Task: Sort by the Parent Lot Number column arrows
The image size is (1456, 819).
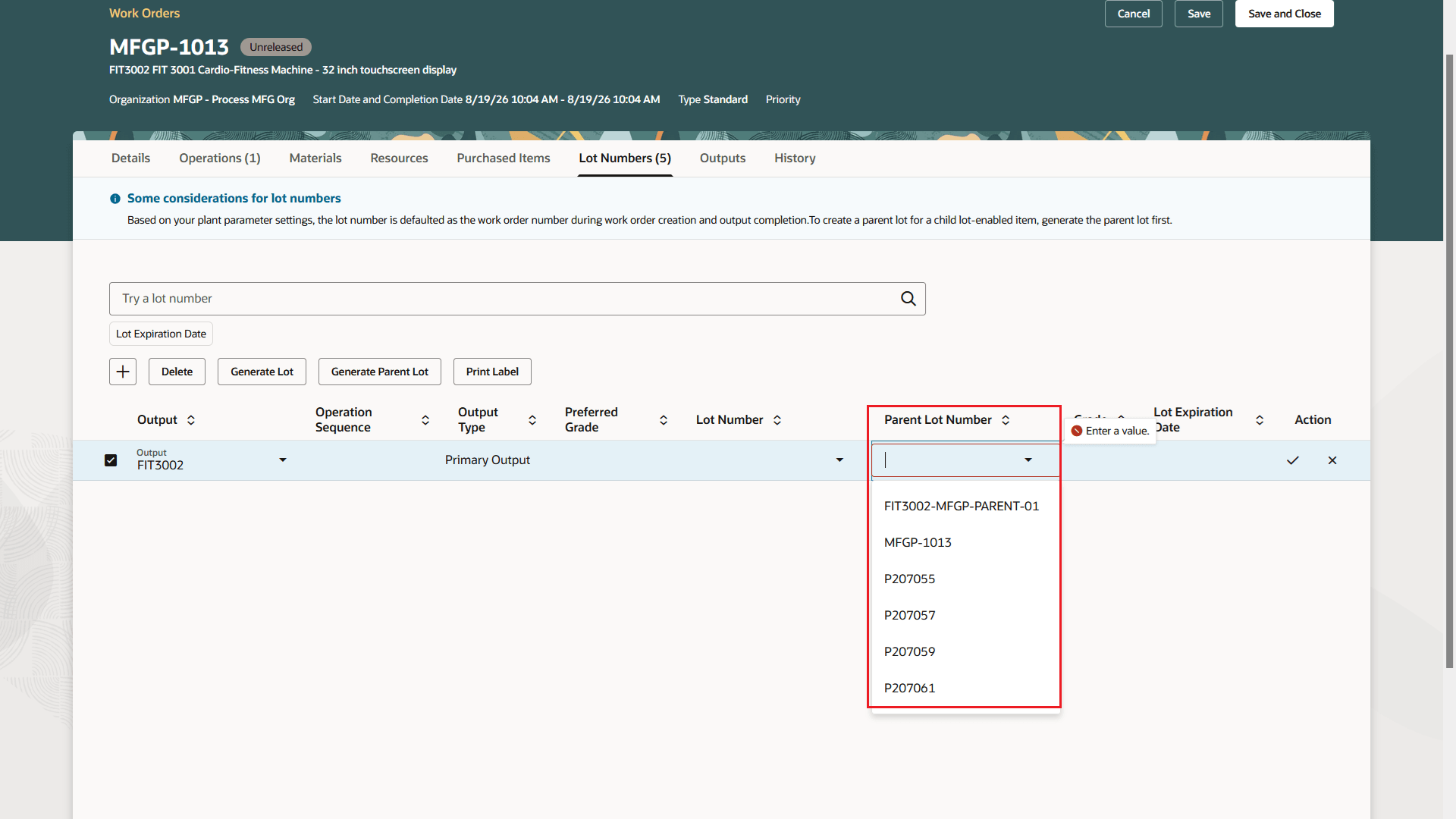Action: click(x=1006, y=420)
